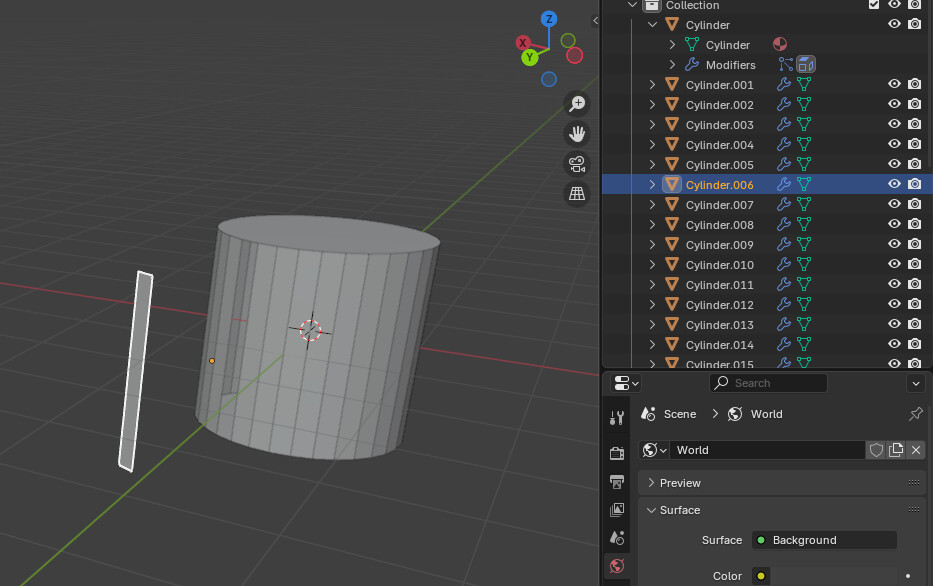Image resolution: width=933 pixels, height=586 pixels.
Task: Select Cylinder.011 in outliner
Action: pos(719,285)
